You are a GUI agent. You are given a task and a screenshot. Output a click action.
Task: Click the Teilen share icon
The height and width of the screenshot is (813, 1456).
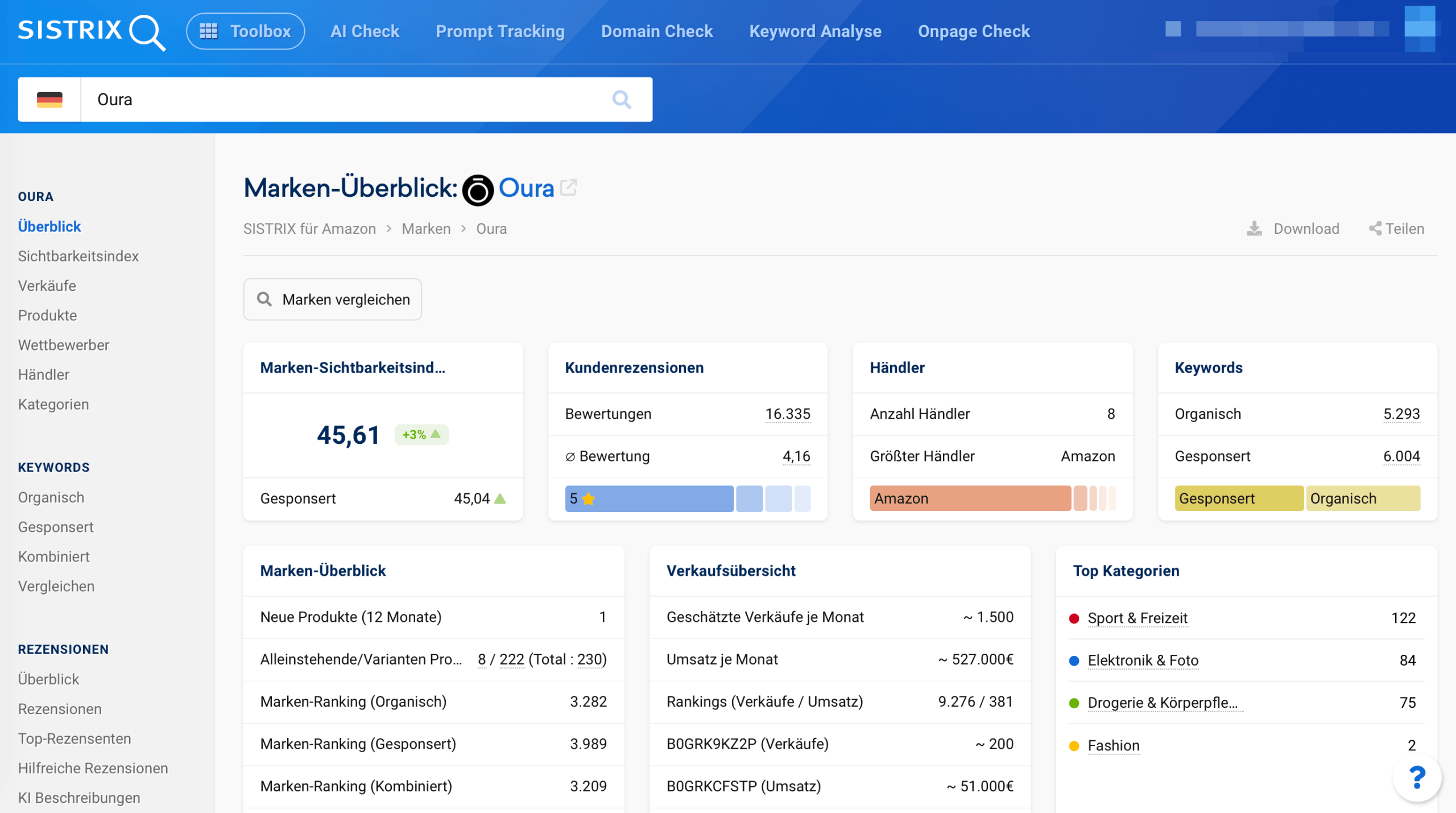click(x=1375, y=229)
